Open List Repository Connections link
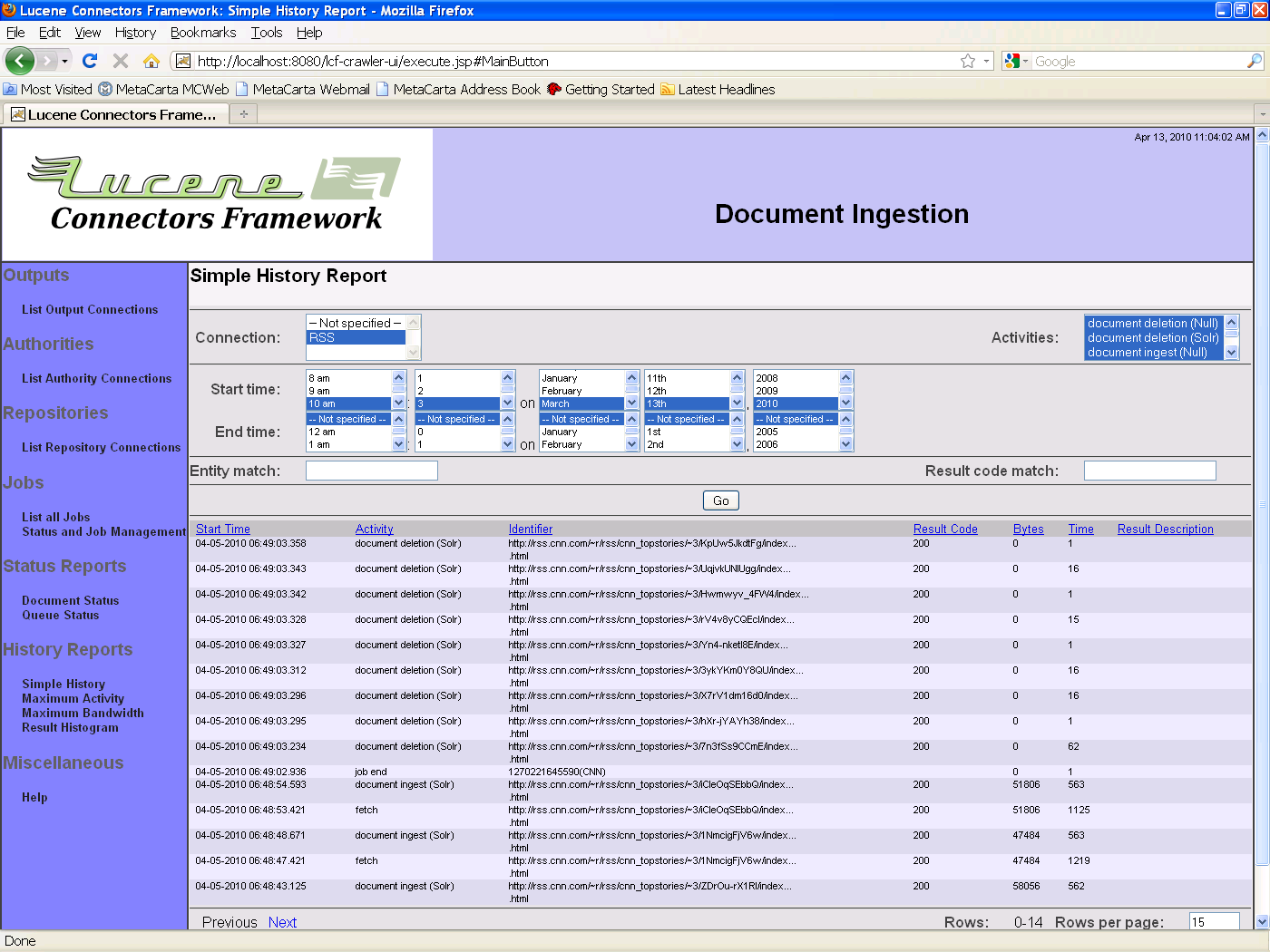Viewport: 1270px width, 952px height. (x=101, y=447)
